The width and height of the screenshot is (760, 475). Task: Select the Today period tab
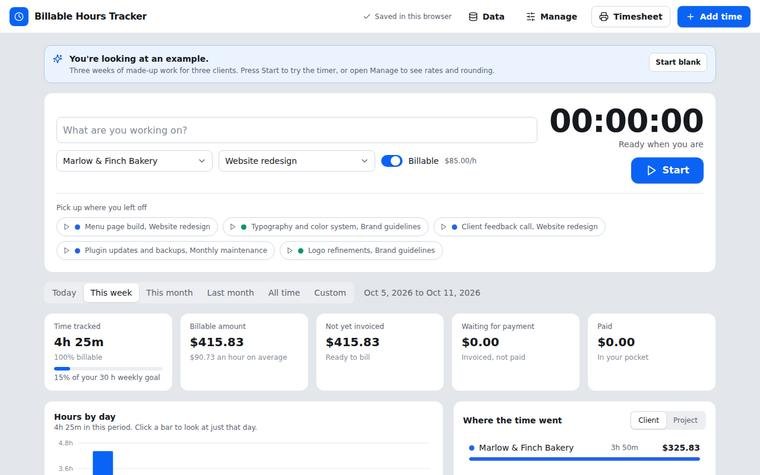[x=64, y=293]
